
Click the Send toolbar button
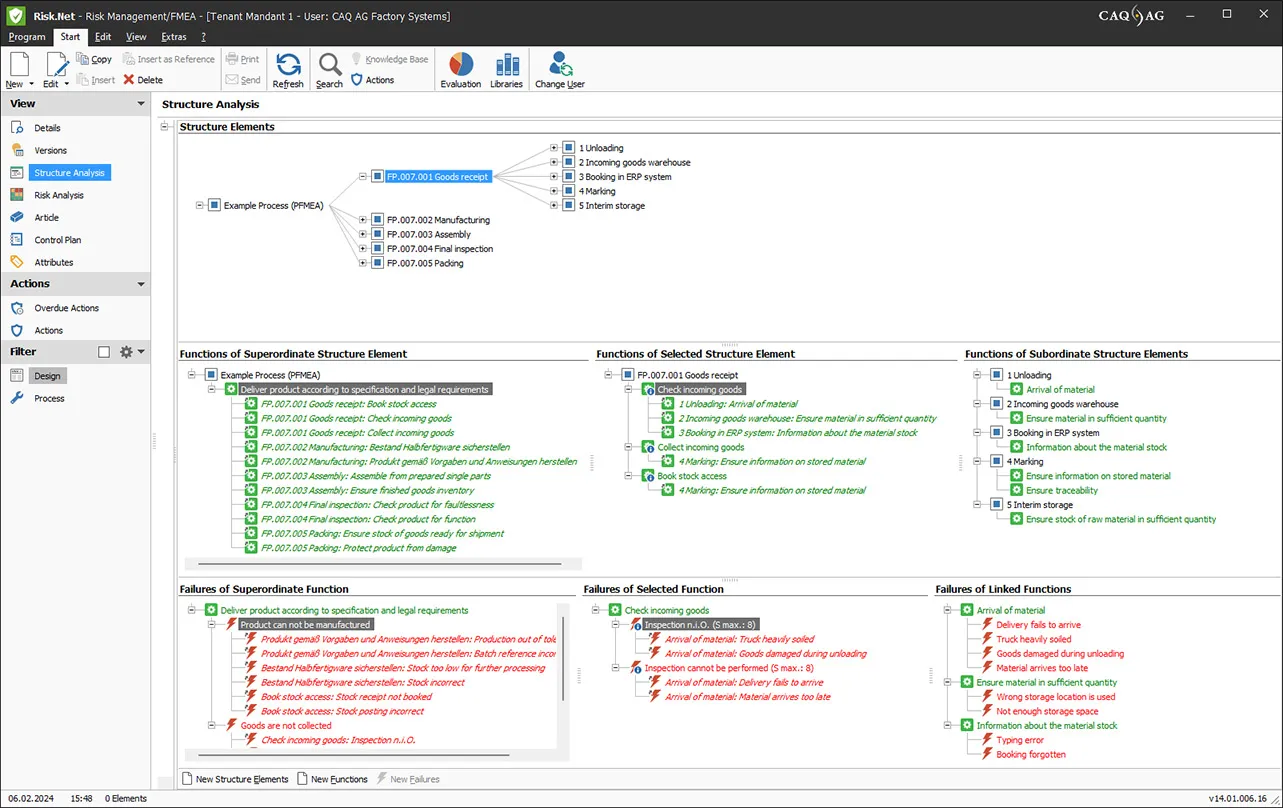[x=243, y=80]
